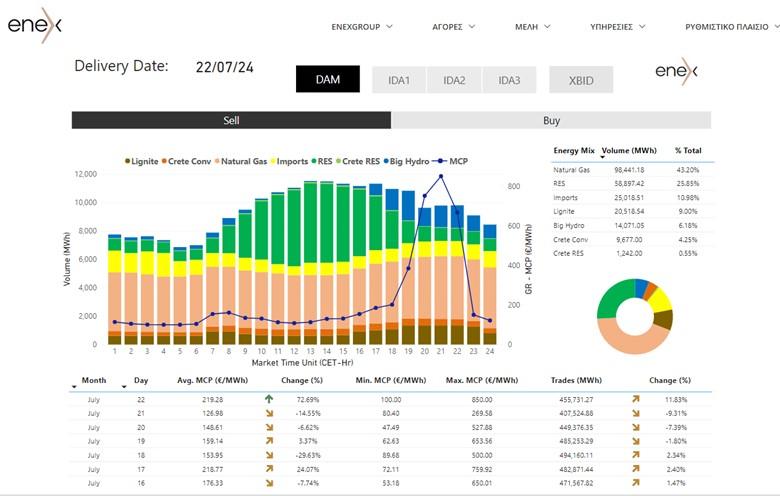Sort by the Day column
The image size is (780, 496).
click(x=141, y=380)
